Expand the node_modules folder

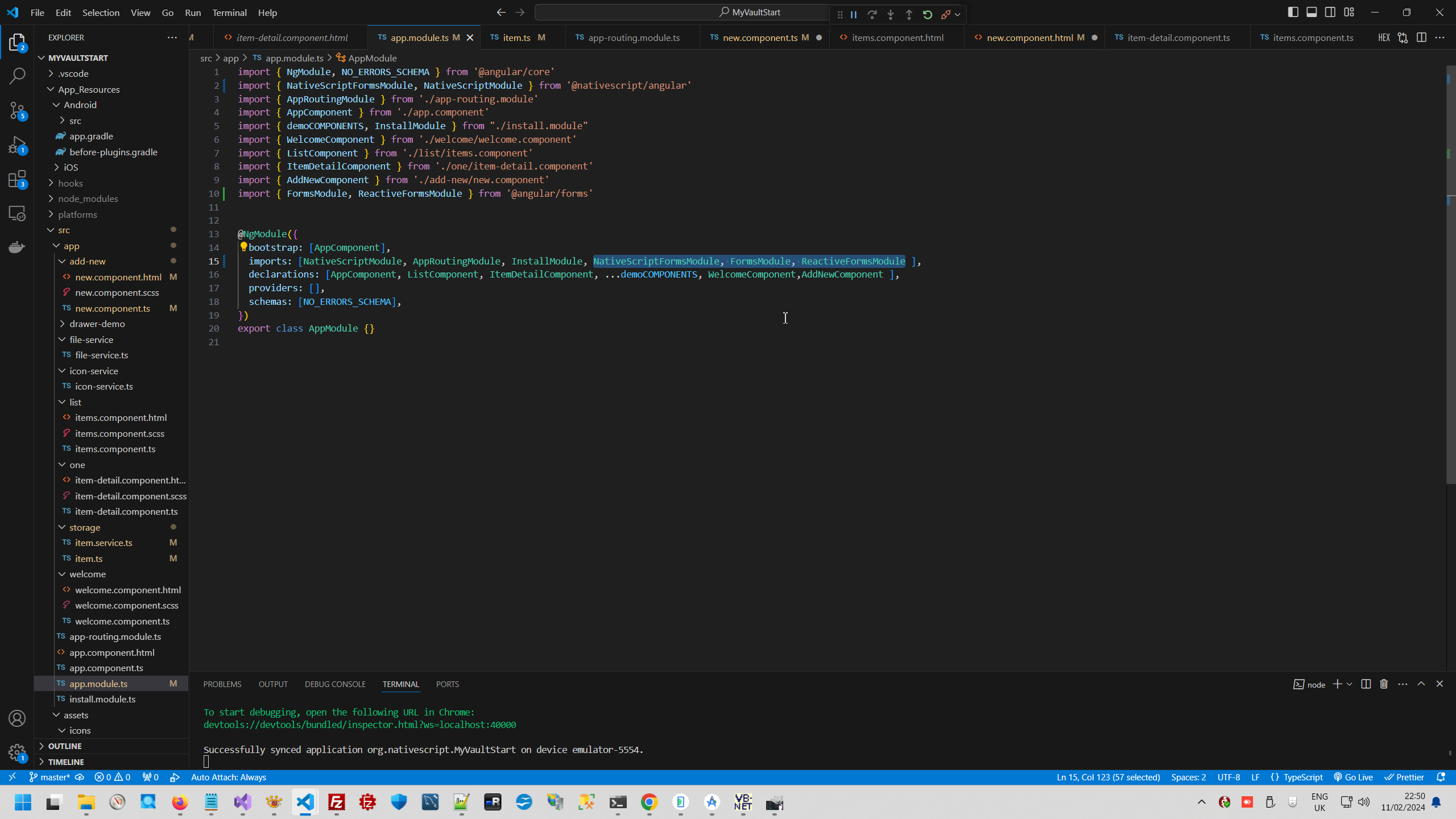point(88,199)
